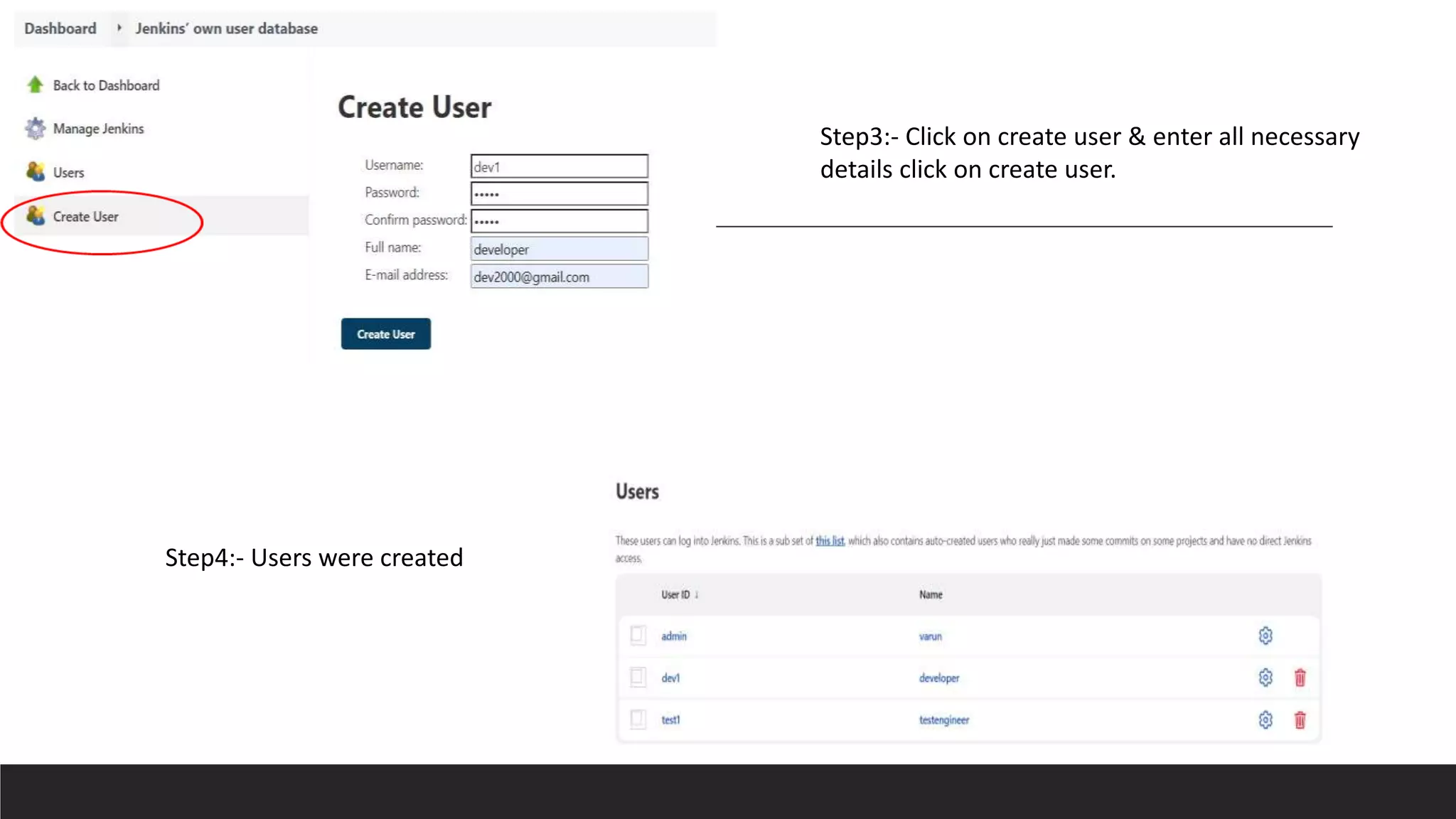Open settings gear for admin user
The width and height of the screenshot is (1456, 819).
[x=1265, y=636]
